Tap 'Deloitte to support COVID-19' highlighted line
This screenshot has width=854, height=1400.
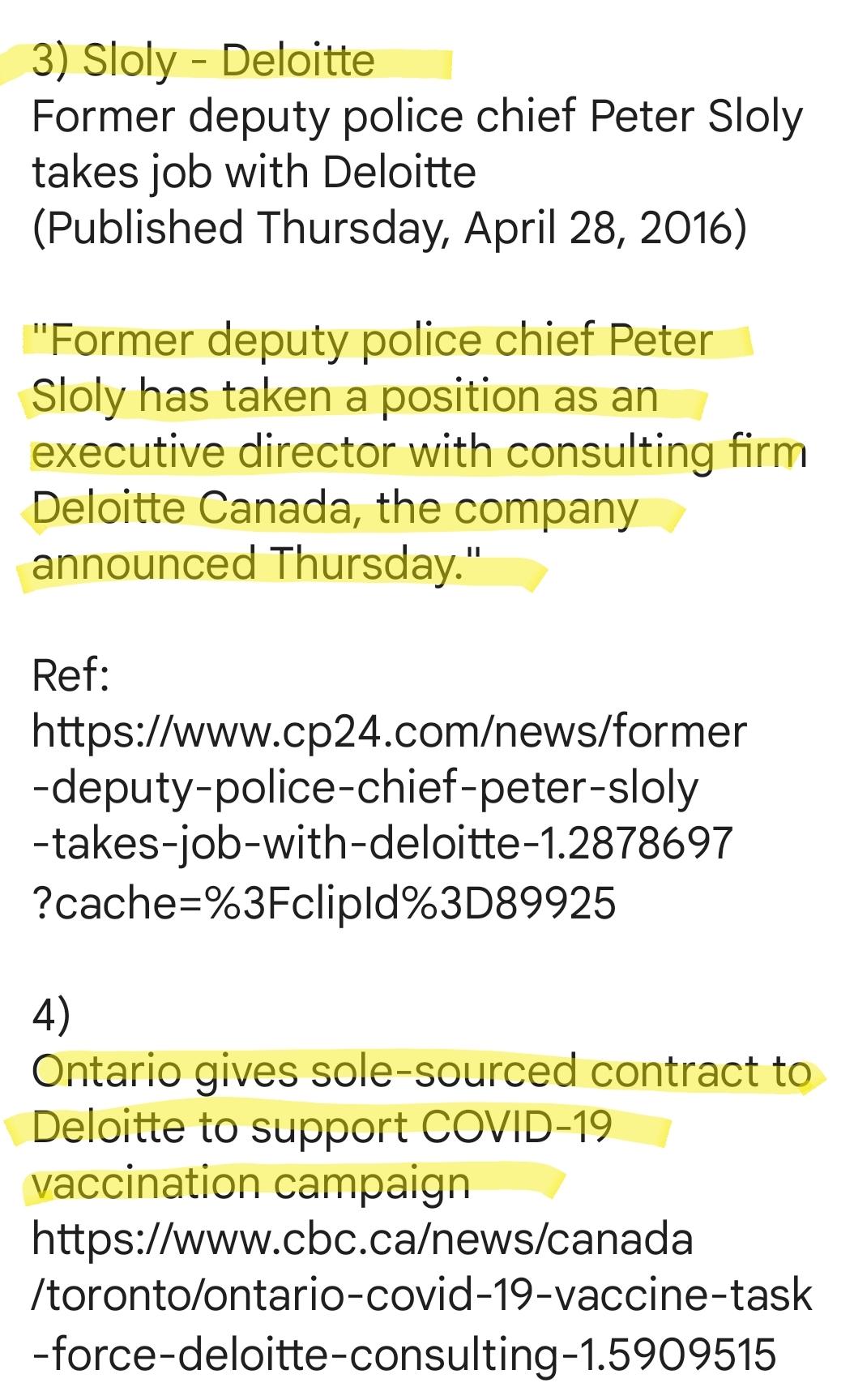(x=321, y=1128)
